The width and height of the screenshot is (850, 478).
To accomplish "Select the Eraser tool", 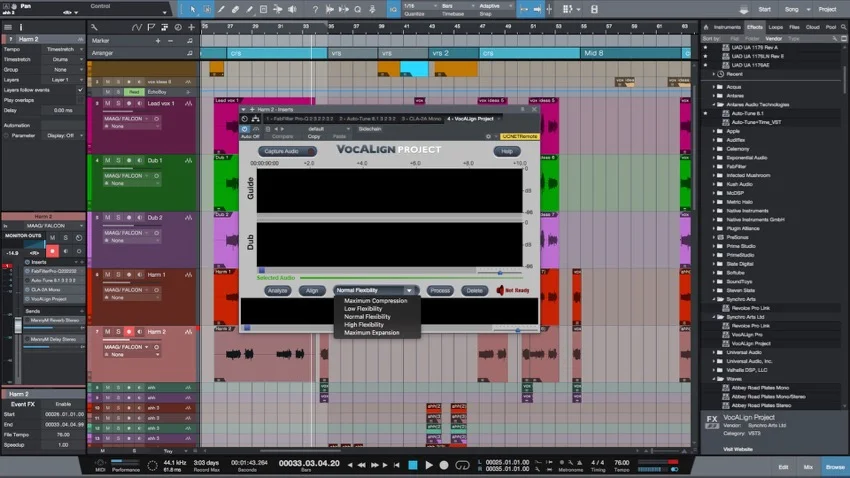I will point(235,9).
